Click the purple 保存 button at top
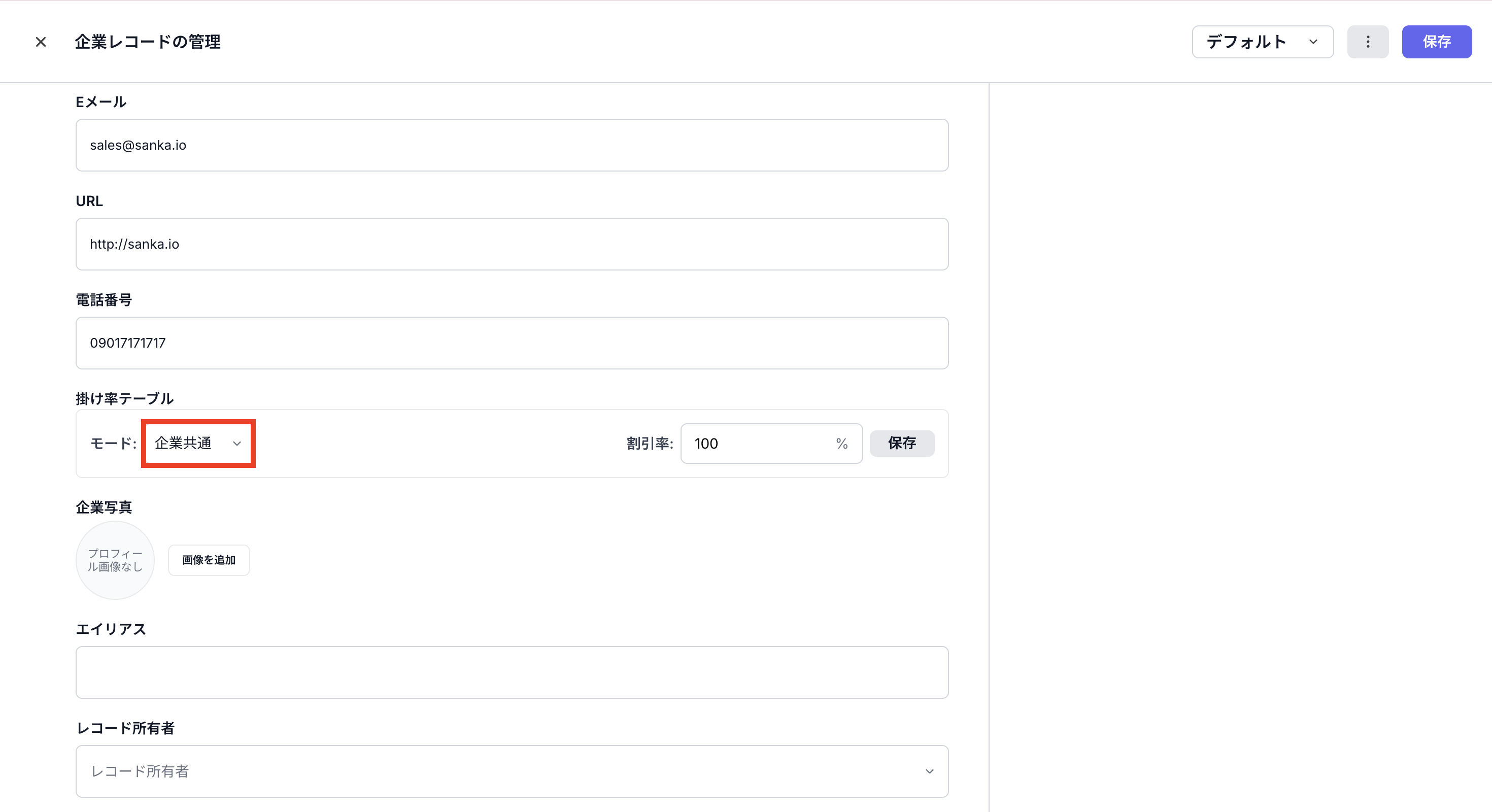 [x=1436, y=42]
